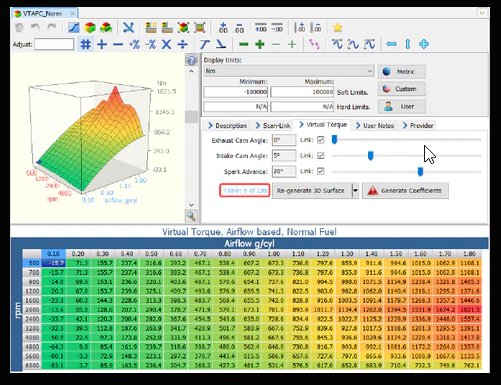
Task: Click the blue plus add-value icon
Action: (x=102, y=44)
